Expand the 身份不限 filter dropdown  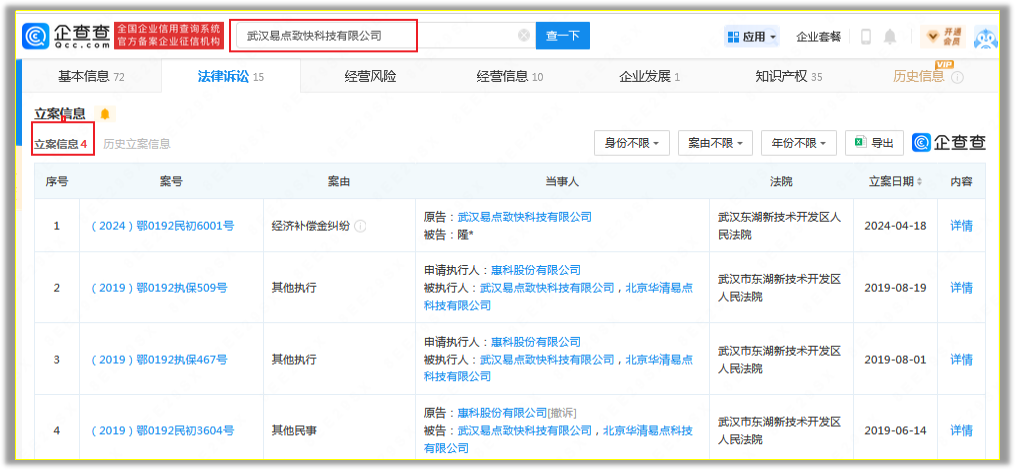click(x=632, y=143)
